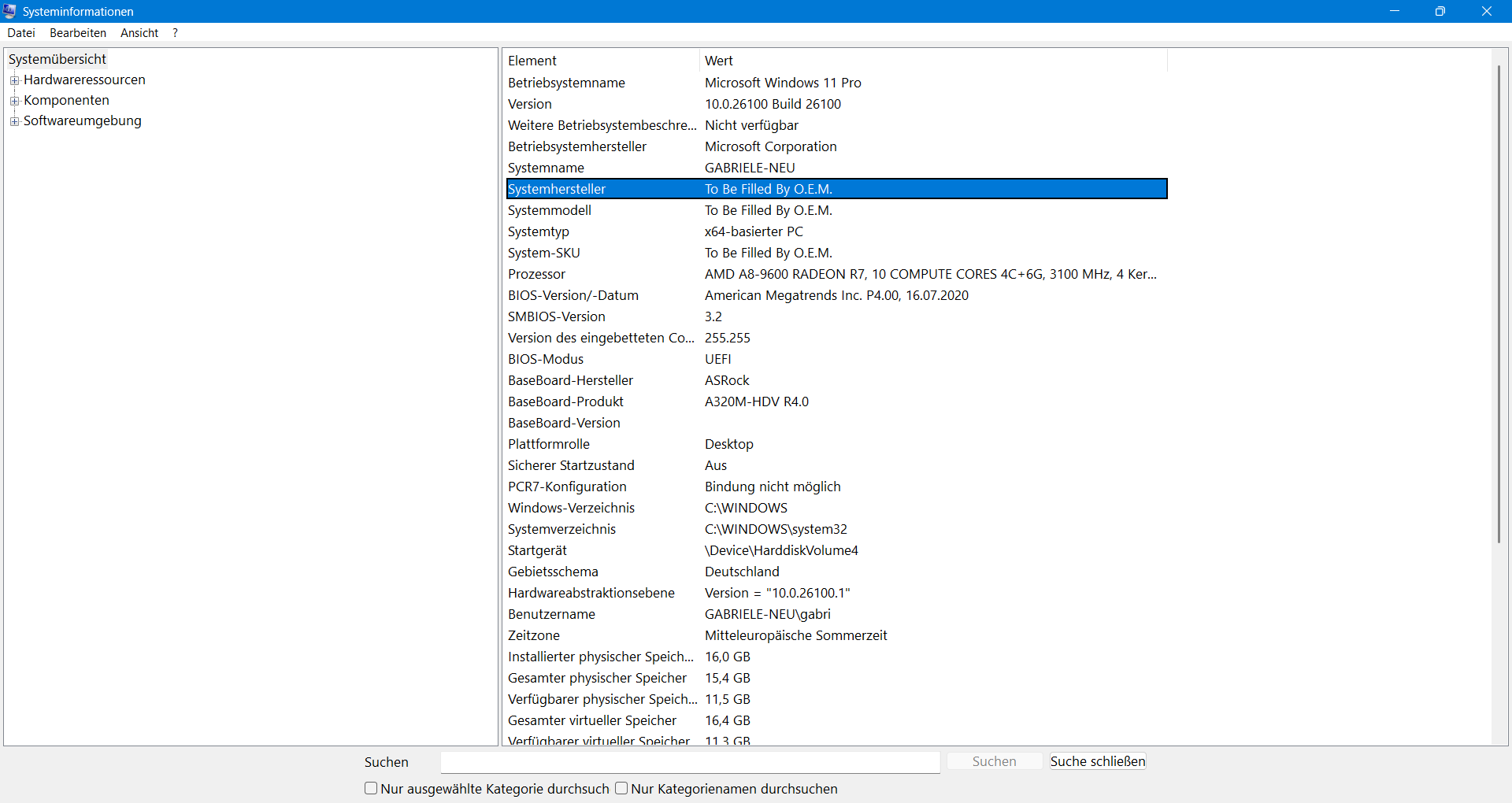This screenshot has height=803, width=1512.
Task: Select the Plattformrolle Desktop row
Action: tap(836, 444)
